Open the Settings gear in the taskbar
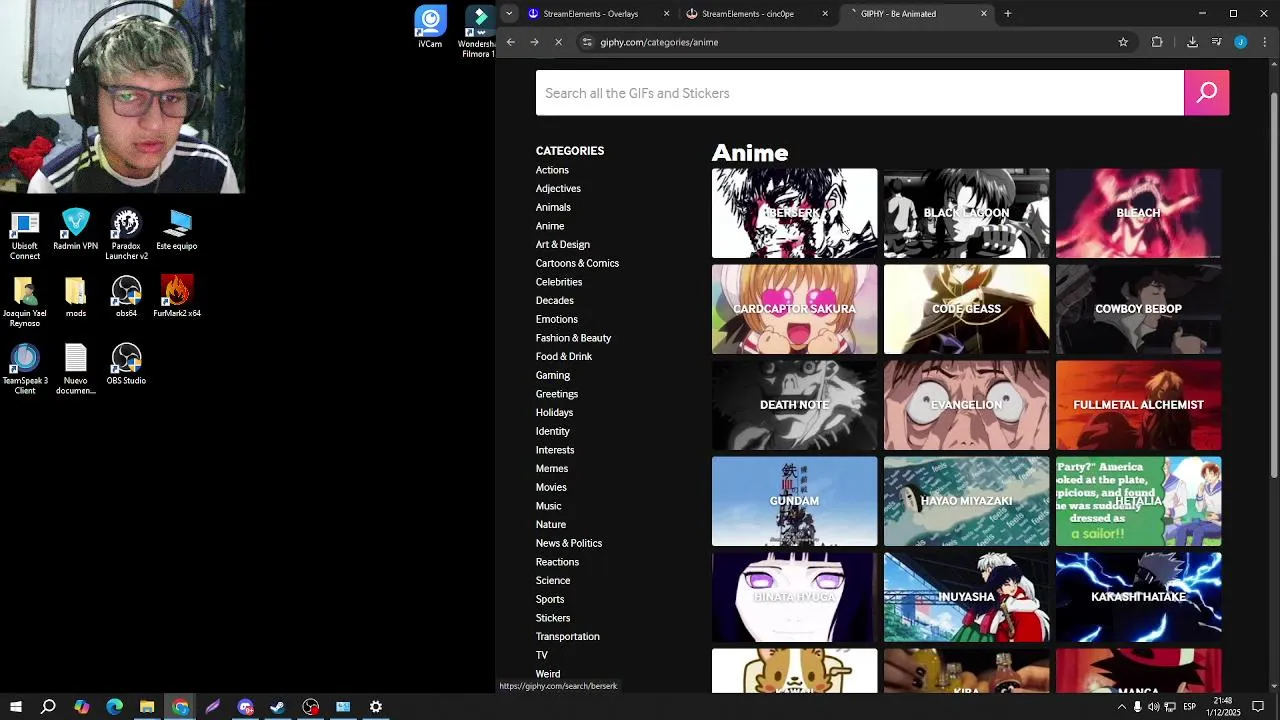 point(376,707)
